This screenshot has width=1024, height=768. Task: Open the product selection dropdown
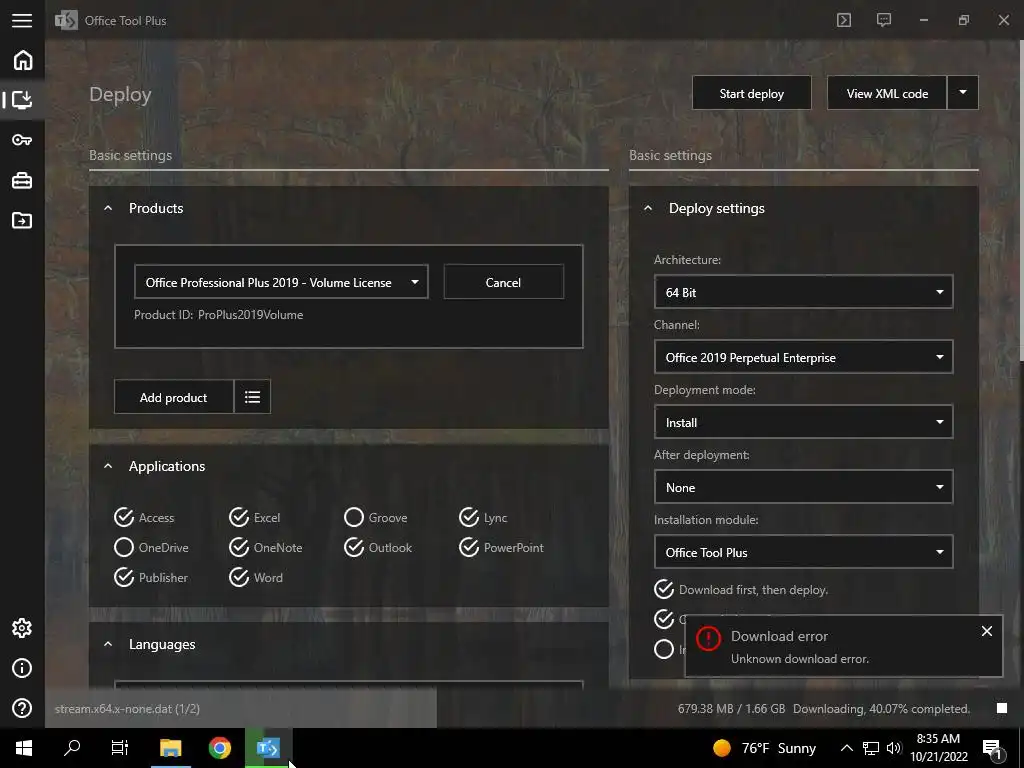(x=281, y=282)
